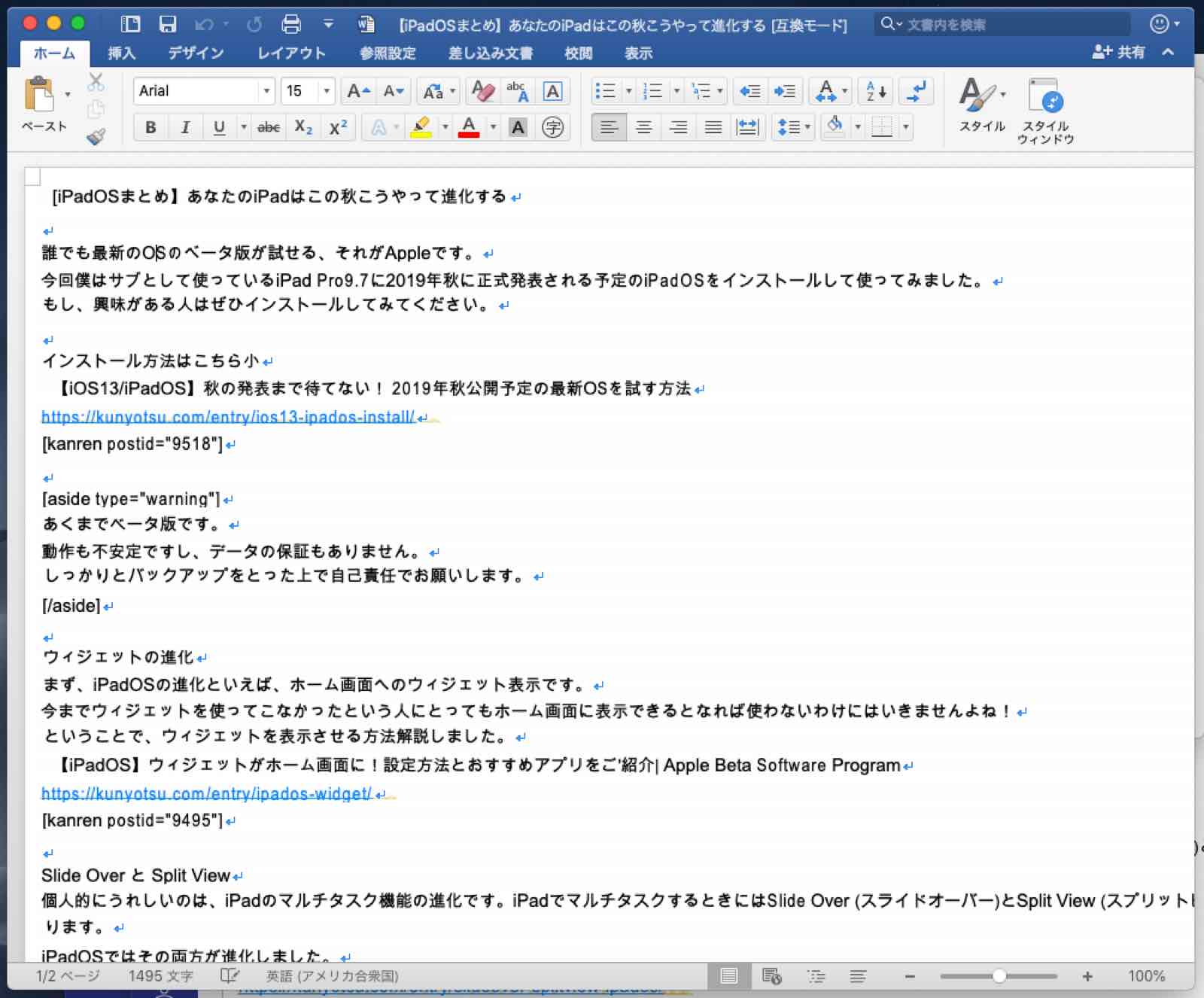Viewport: 1204px width, 998px height.
Task: Apply superscript formatting
Action: click(x=339, y=128)
